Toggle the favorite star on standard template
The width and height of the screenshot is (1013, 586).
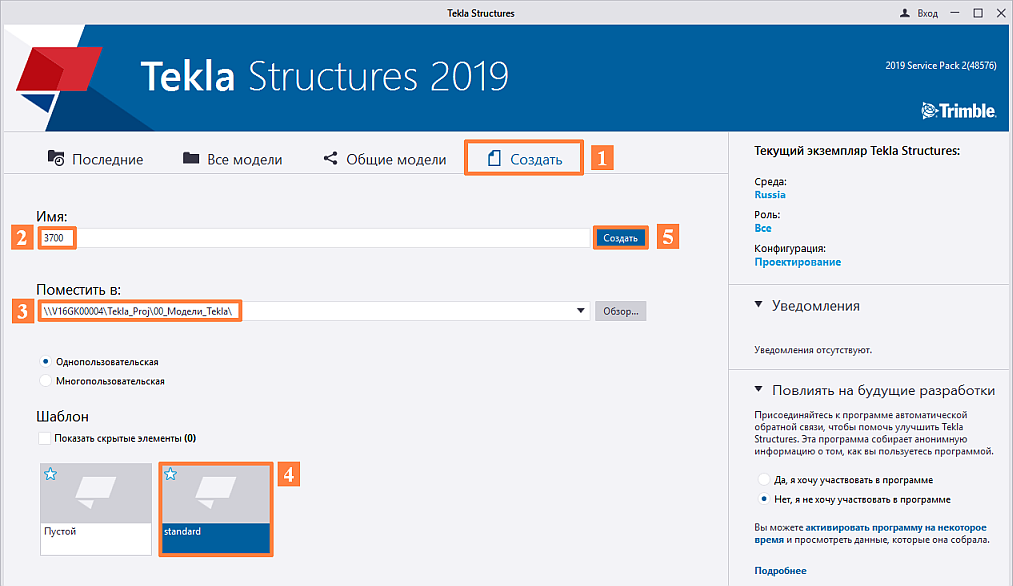pos(171,474)
